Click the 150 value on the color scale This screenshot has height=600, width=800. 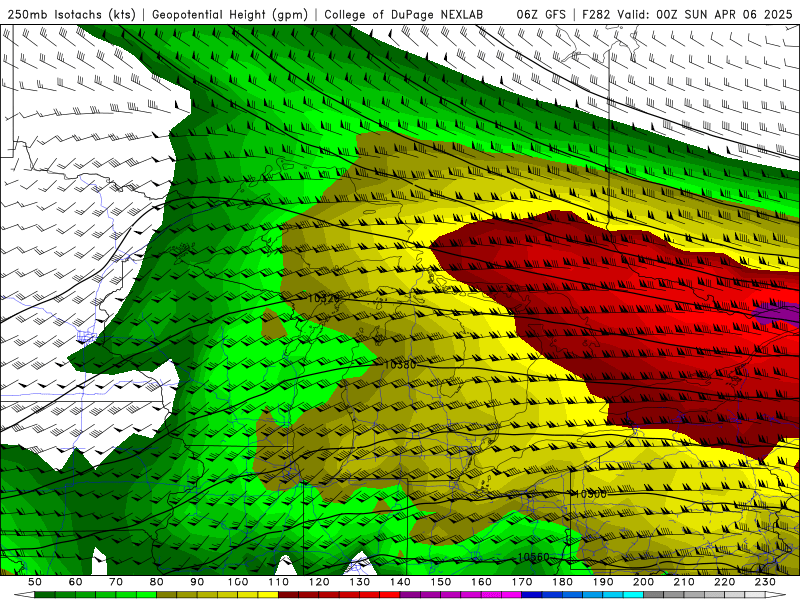tap(441, 582)
